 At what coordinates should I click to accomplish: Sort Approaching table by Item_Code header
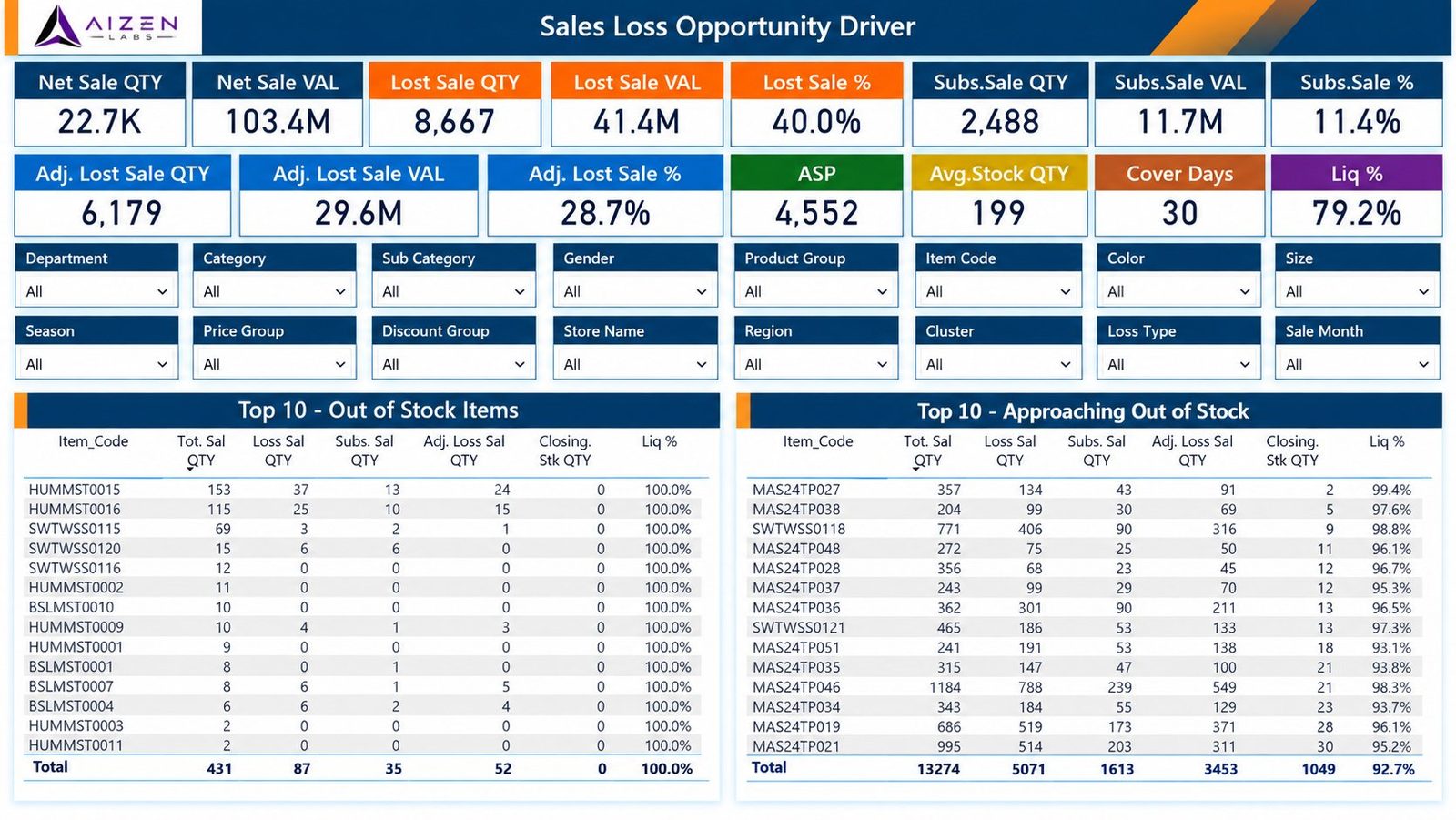coord(818,441)
